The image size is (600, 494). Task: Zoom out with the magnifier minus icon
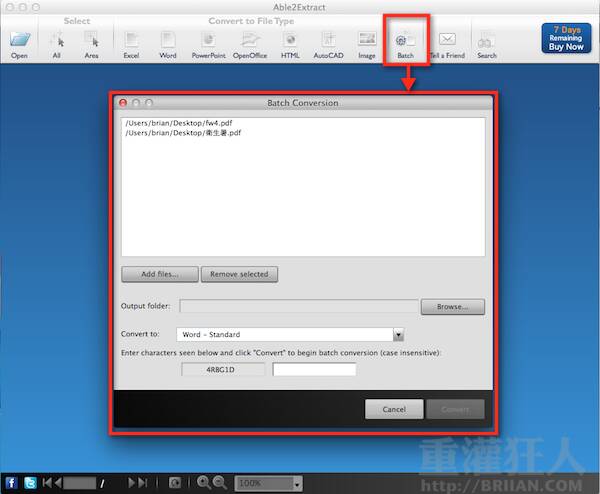220,483
